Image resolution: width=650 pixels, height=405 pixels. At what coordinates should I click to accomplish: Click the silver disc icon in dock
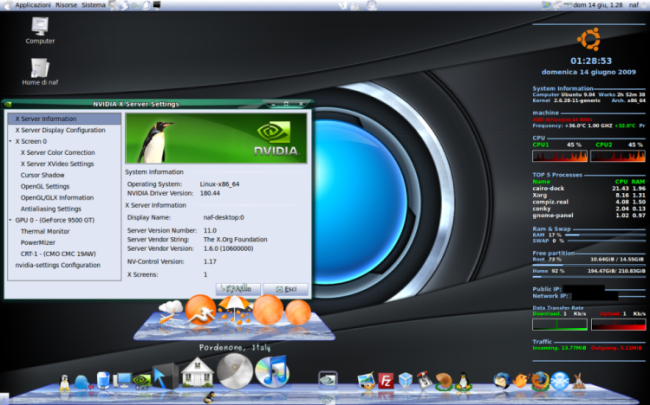(235, 371)
